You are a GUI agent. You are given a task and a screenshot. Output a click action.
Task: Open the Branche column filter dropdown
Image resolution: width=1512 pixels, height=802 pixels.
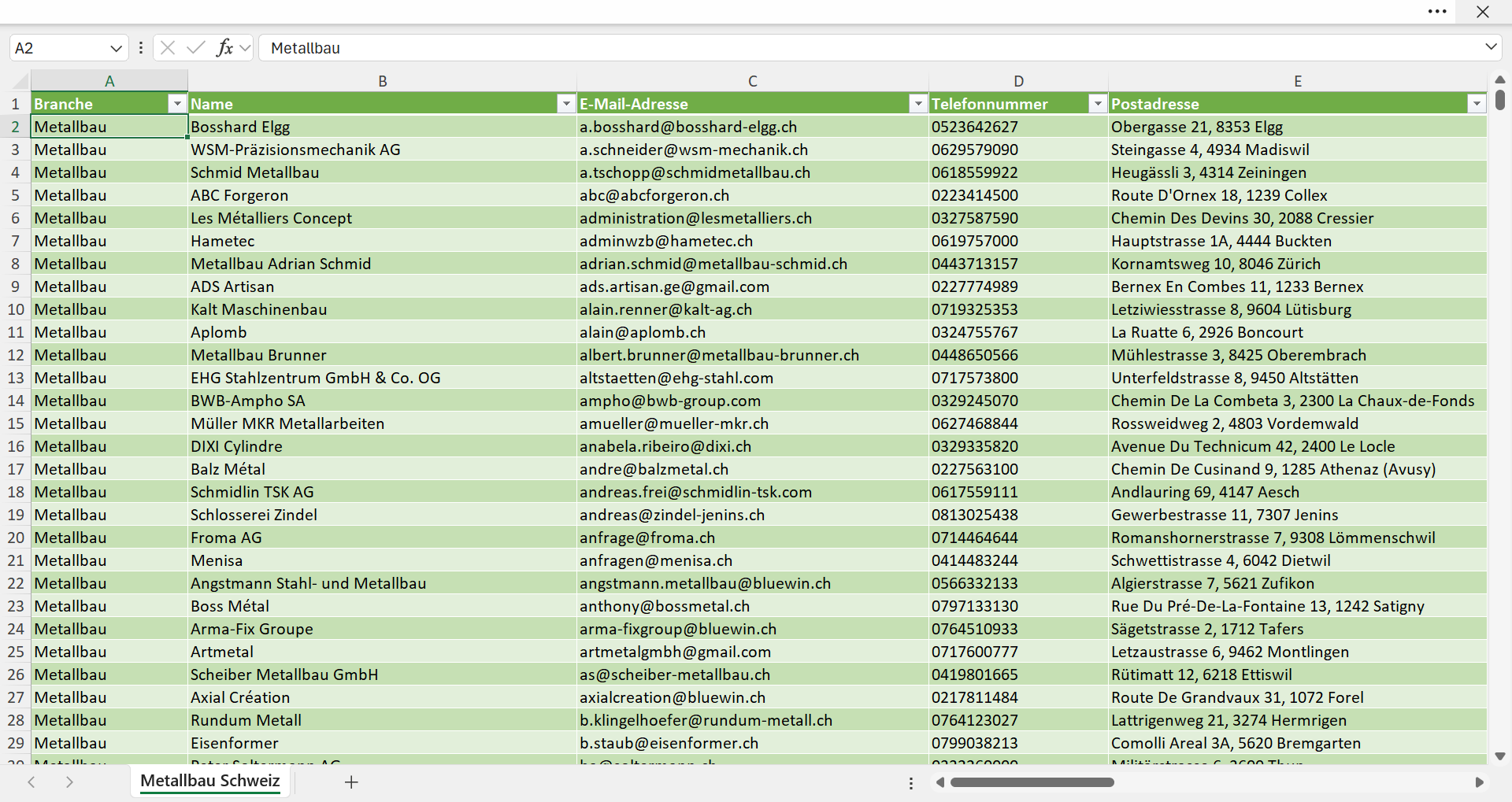pyautogui.click(x=177, y=104)
